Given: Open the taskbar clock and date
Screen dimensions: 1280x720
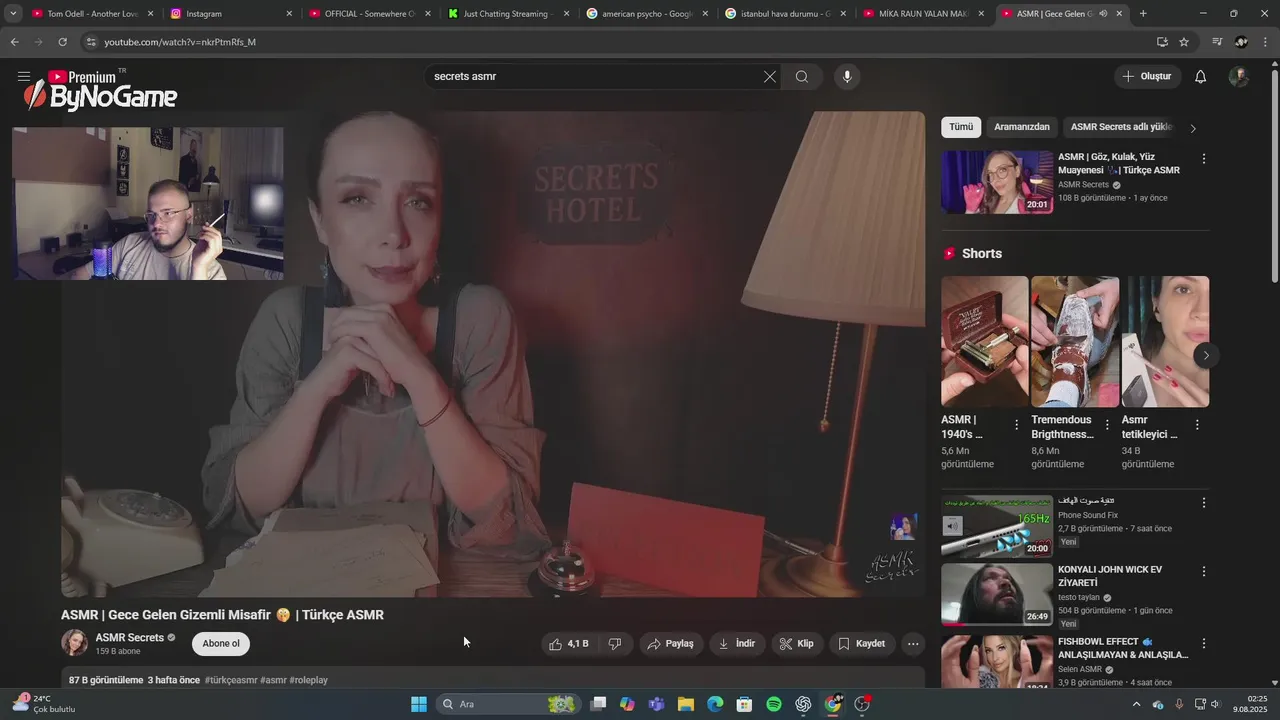Looking at the screenshot, I should click(x=1250, y=704).
